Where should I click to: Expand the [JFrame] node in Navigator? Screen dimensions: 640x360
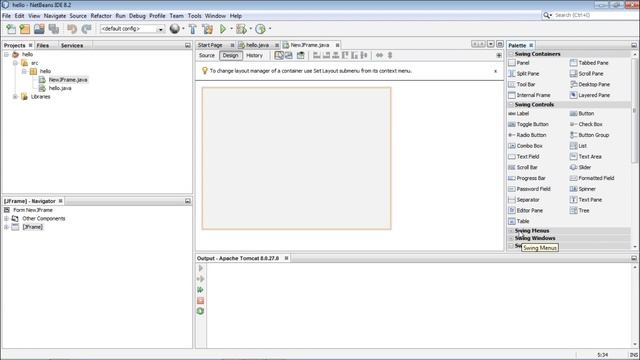(x=7, y=227)
